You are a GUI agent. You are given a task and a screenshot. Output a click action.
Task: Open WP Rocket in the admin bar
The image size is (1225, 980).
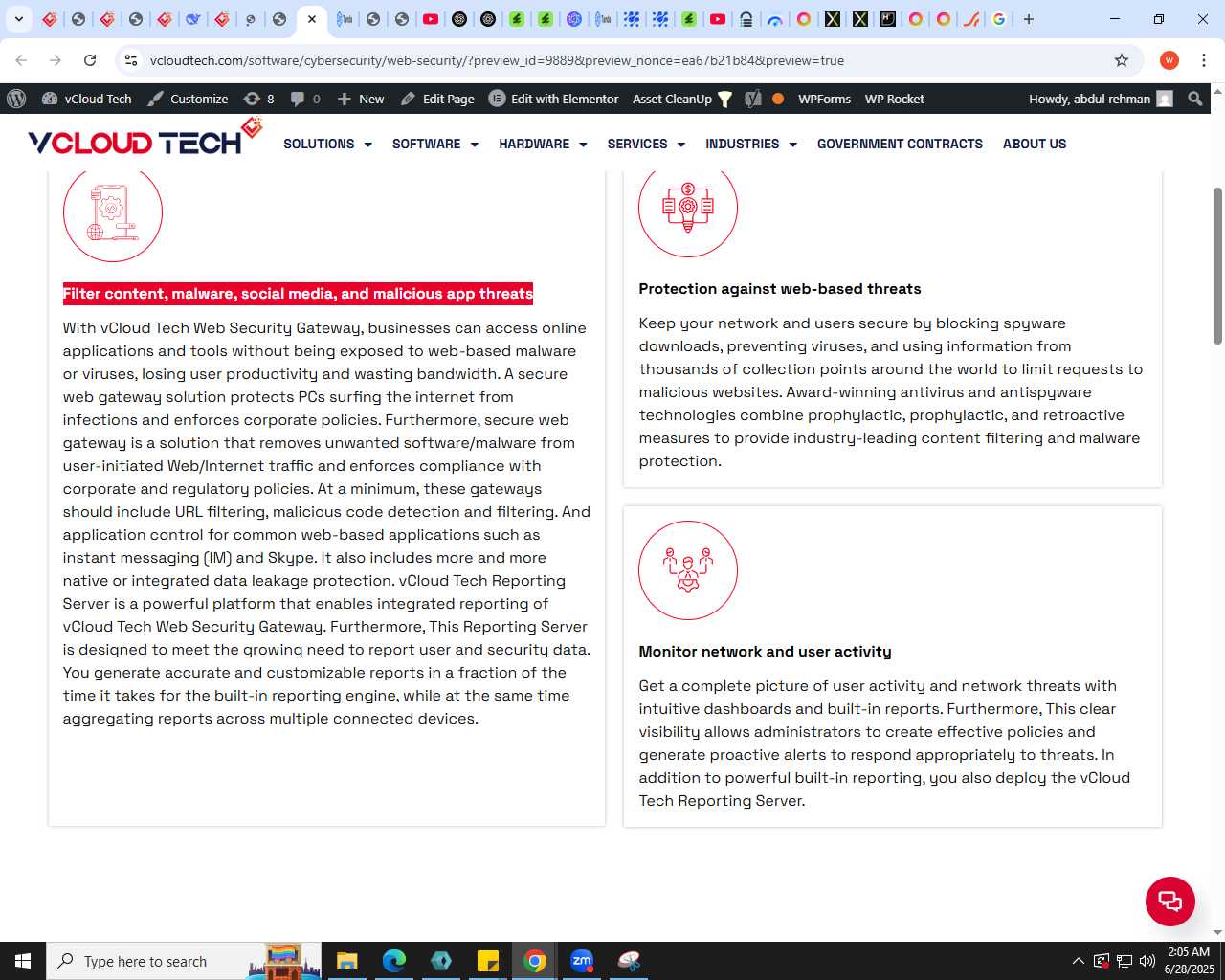[x=894, y=99]
